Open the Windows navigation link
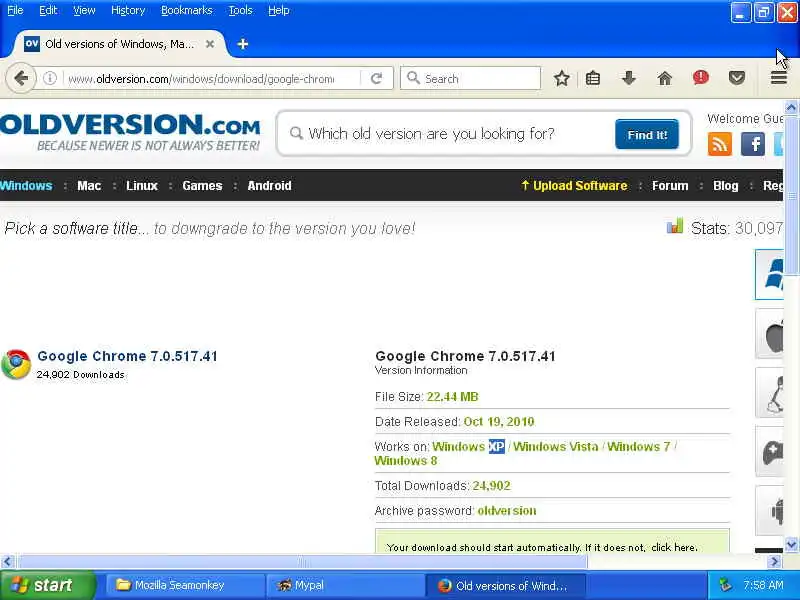Image resolution: width=800 pixels, height=600 pixels. pos(26,186)
